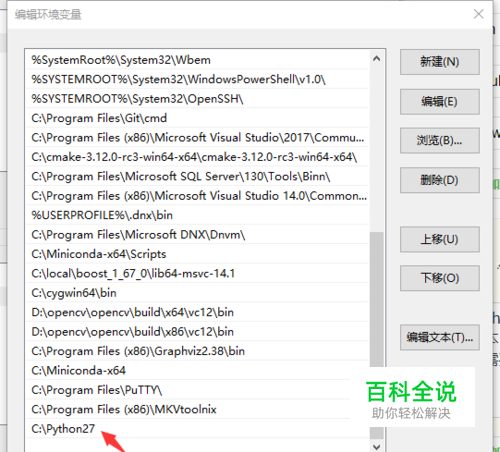Select the System32\OpenSSH\ path entry
The image size is (500, 452).
197,99
